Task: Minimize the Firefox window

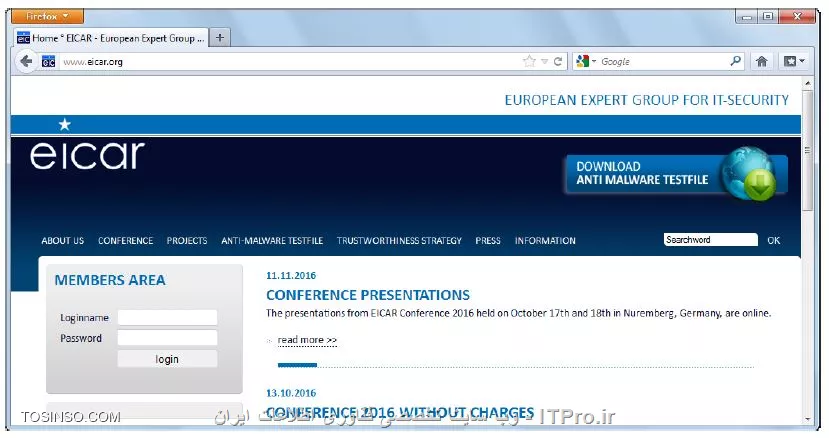Action: pos(747,16)
